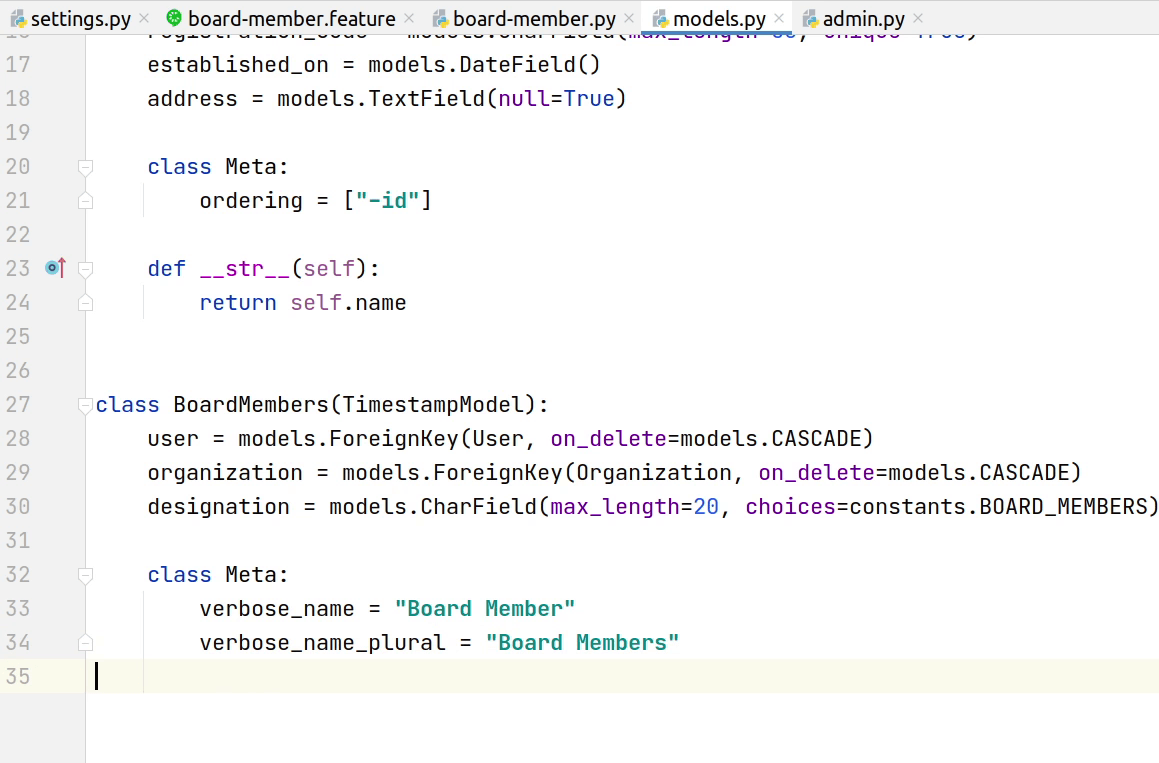
Task: Click line number 28 in the gutter
Action: coord(18,438)
